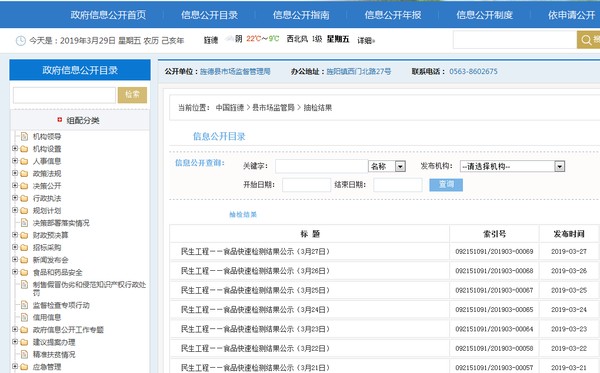The image size is (600, 373).
Task: Click the 关键字 keyword input field
Action: (321, 166)
